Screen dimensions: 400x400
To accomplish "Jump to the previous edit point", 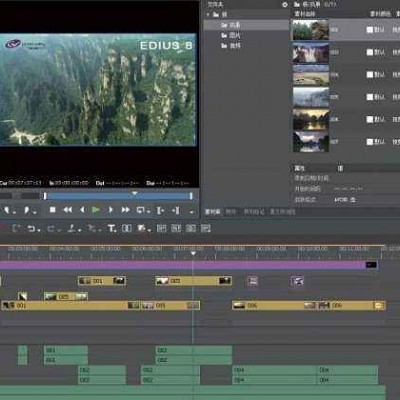I will [x=161, y=210].
